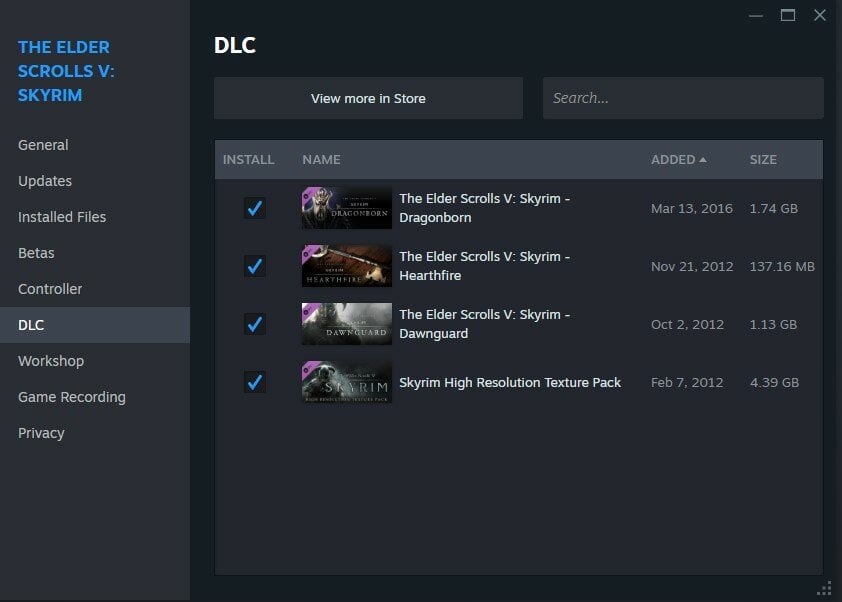
Task: Click the Nov 21, 2012 date
Action: 692,266
